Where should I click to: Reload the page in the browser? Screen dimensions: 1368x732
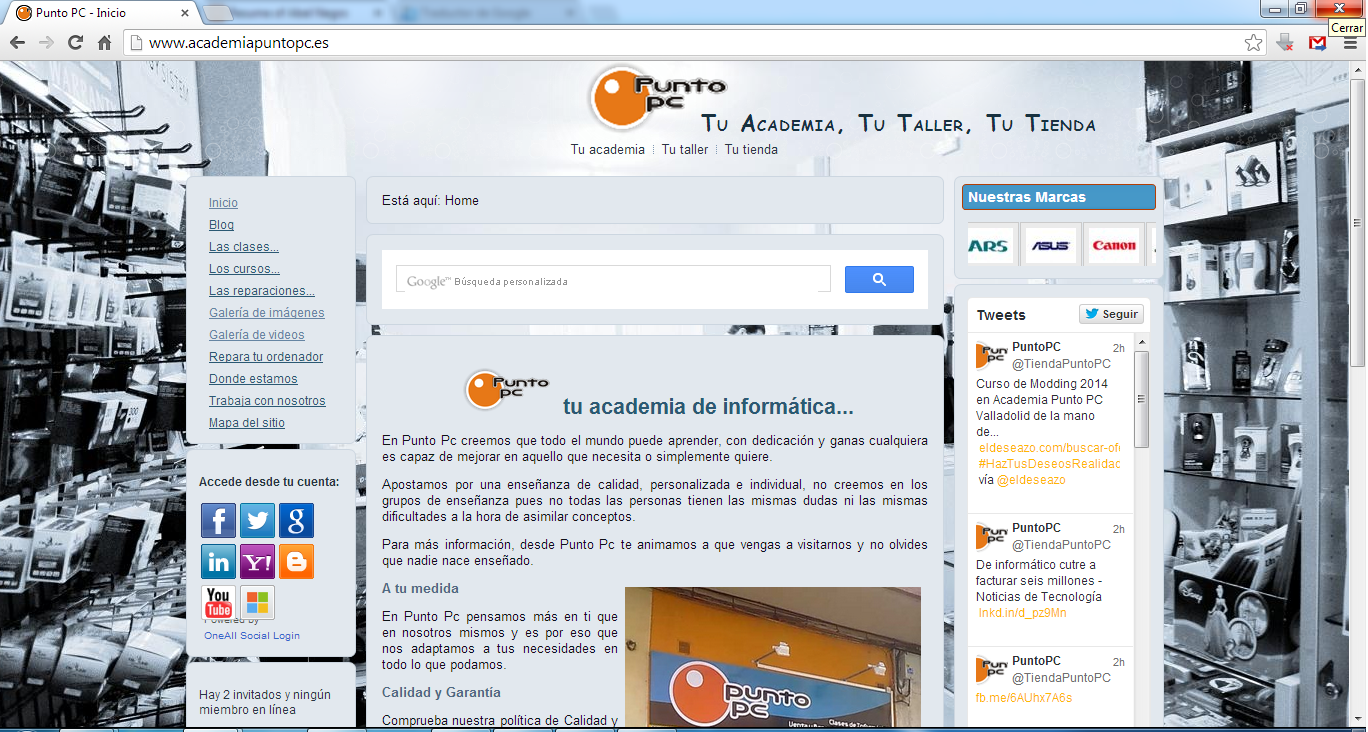coord(75,43)
